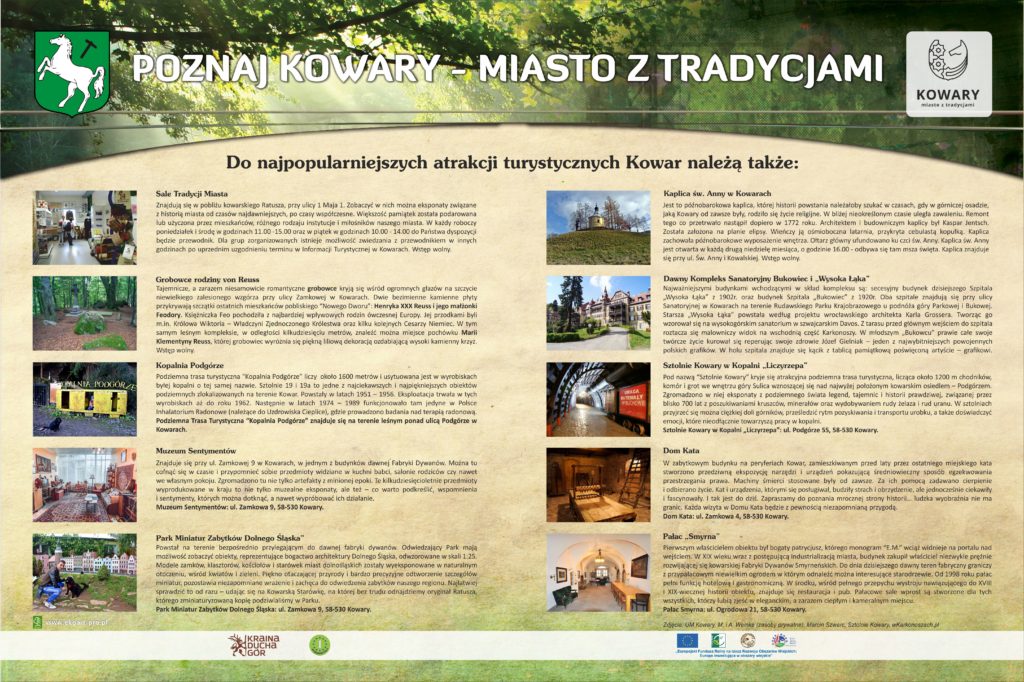Screen dimensions: 1024x682
Task: Open the Dom Kata interior photo
Action: 598,485
